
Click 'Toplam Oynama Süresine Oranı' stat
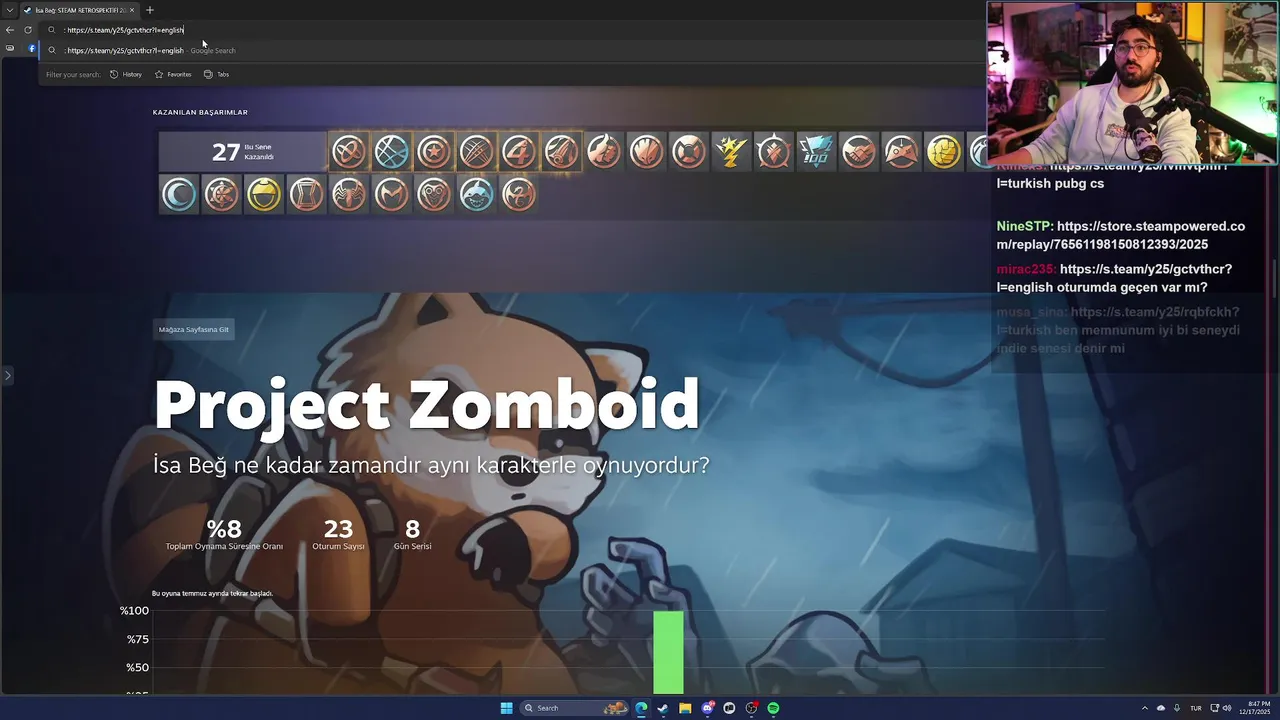(x=224, y=535)
